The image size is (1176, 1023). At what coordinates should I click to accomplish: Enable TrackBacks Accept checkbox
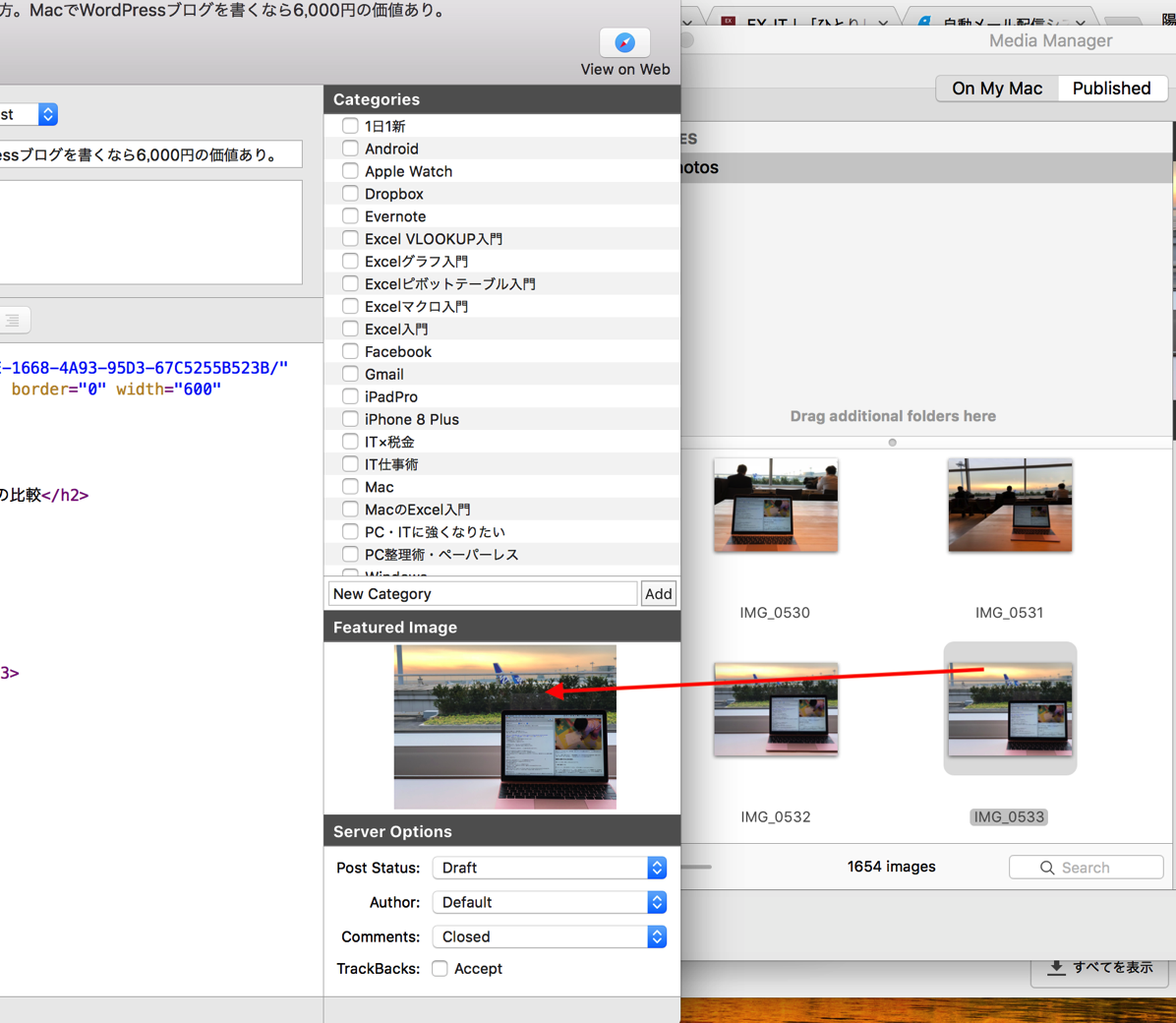(x=440, y=968)
